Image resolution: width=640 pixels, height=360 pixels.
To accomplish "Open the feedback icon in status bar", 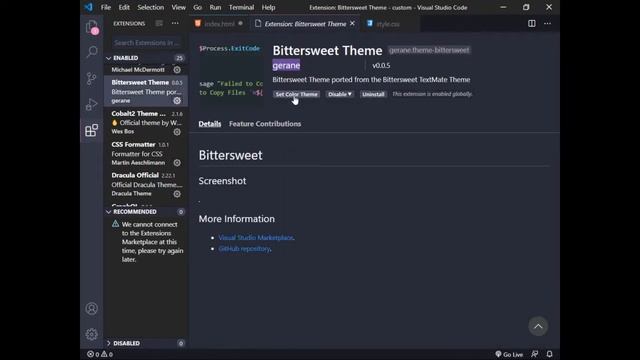I will (534, 354).
